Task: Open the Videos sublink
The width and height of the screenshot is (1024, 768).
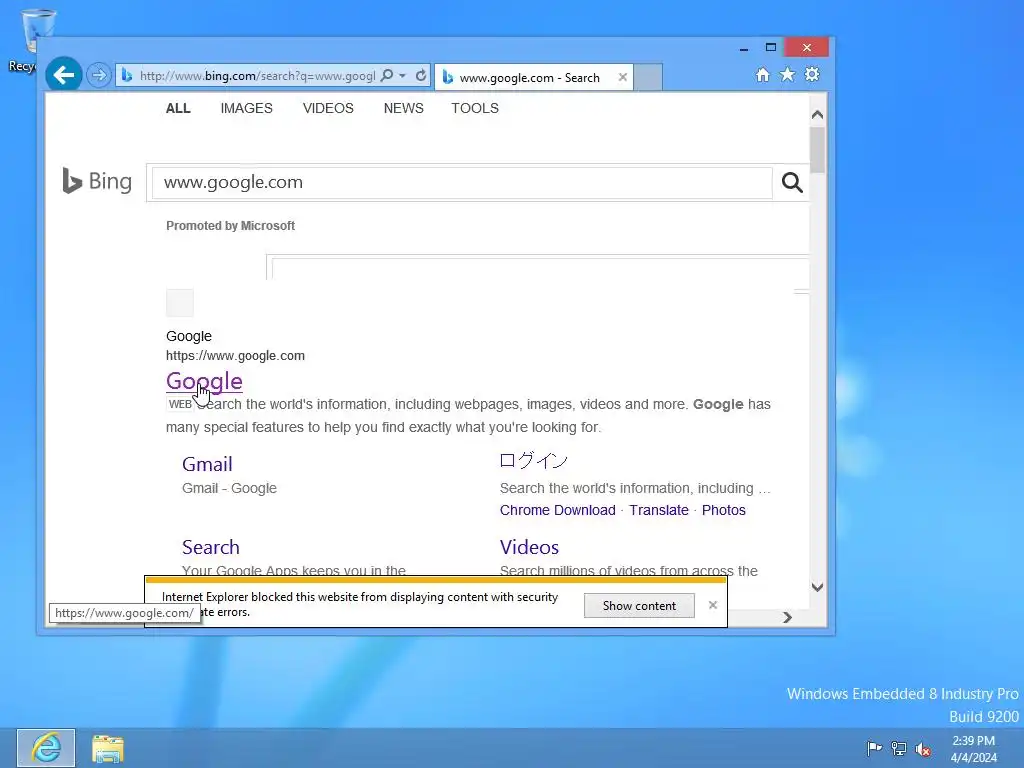Action: pos(529,547)
